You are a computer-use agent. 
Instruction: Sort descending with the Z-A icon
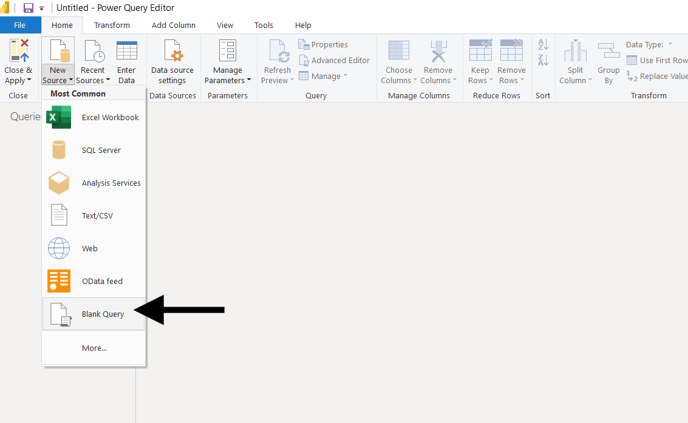pyautogui.click(x=543, y=60)
